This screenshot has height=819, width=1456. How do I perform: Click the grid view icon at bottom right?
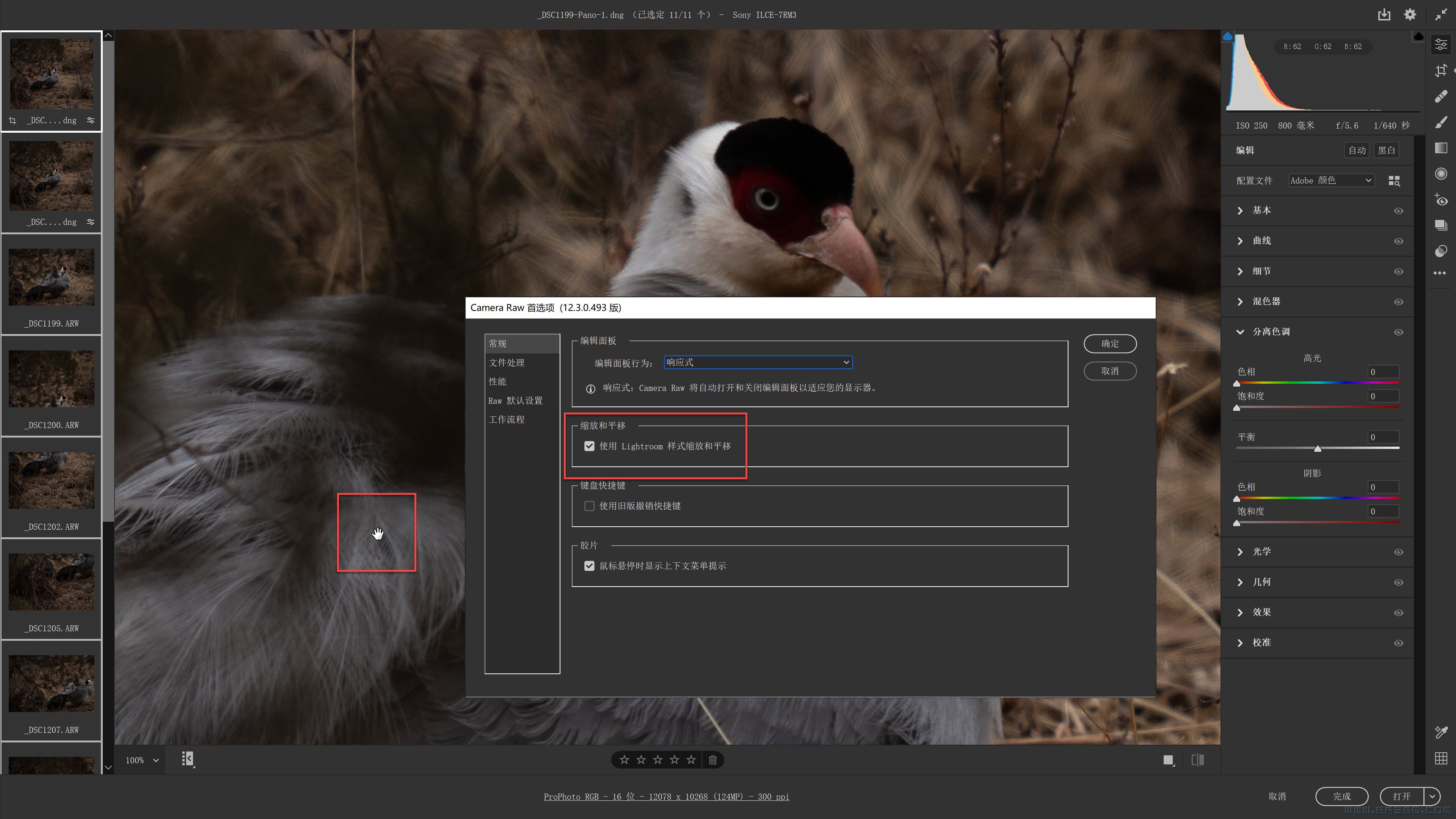[1441, 759]
